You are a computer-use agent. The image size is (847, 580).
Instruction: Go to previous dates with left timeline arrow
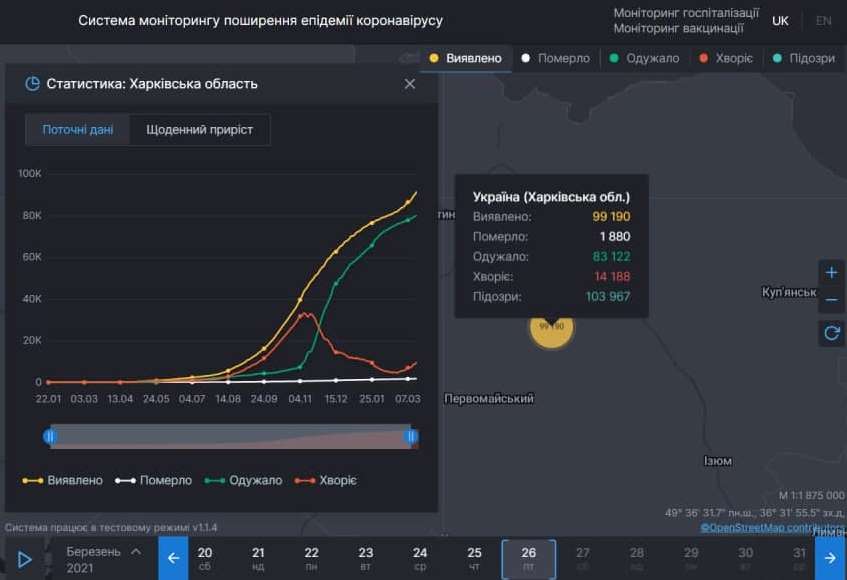pyautogui.click(x=173, y=558)
